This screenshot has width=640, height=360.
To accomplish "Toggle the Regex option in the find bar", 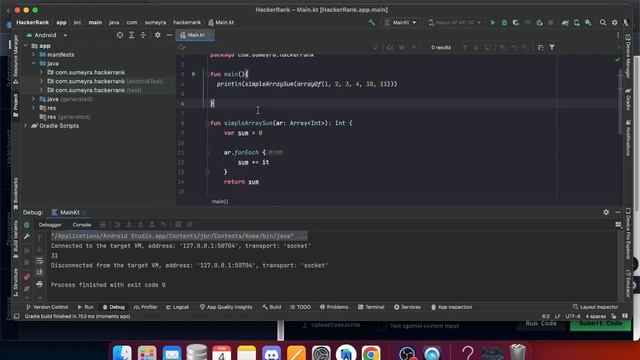I will click(x=413, y=48).
